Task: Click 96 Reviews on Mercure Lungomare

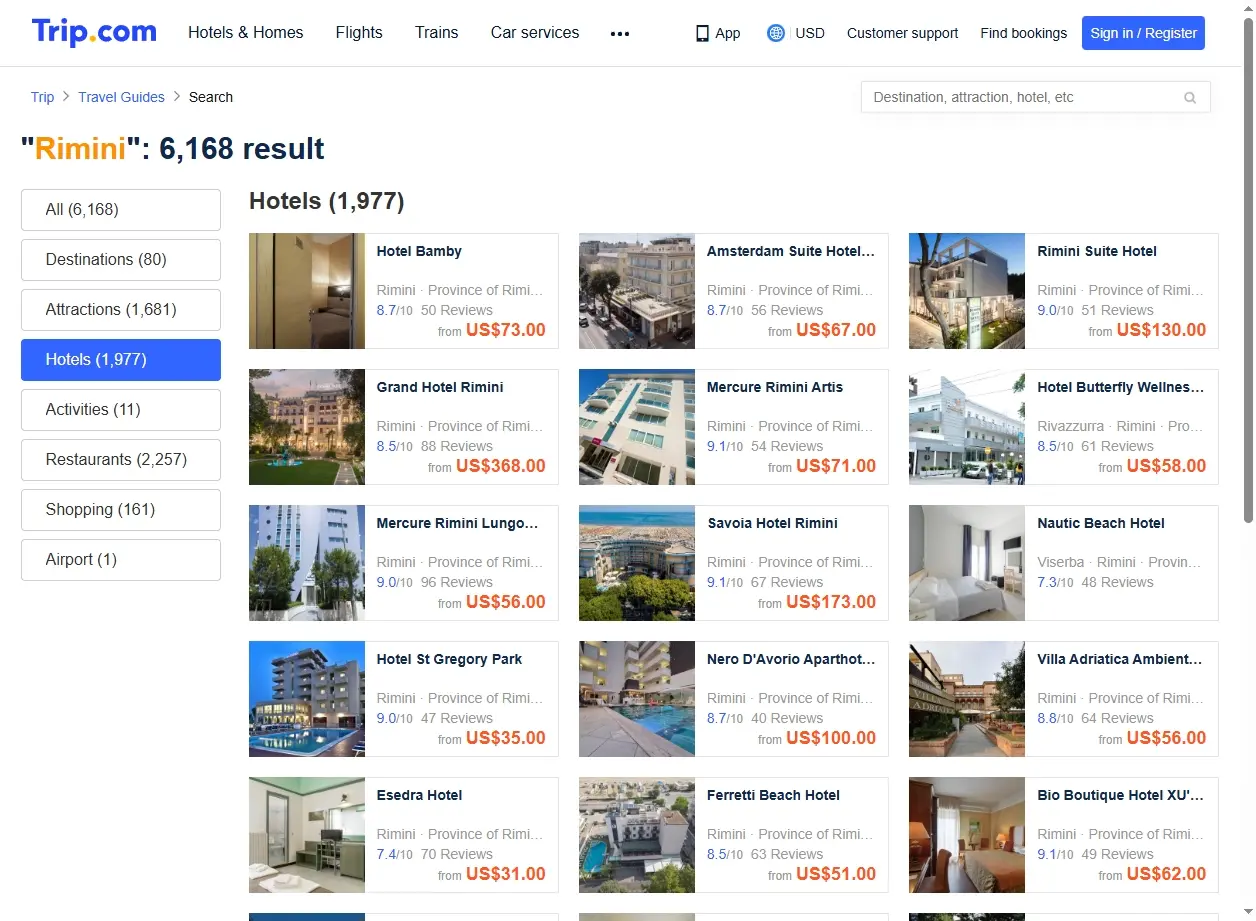Action: [457, 582]
